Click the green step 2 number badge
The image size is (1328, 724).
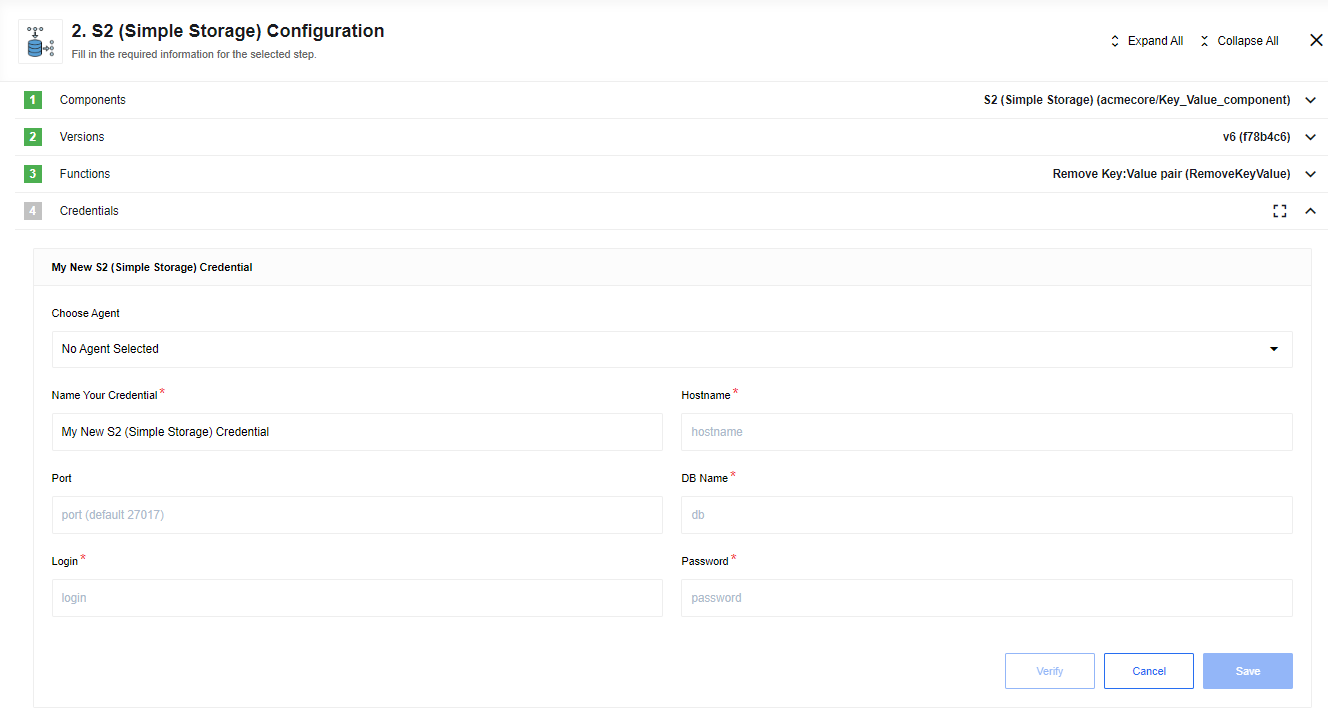(x=33, y=137)
